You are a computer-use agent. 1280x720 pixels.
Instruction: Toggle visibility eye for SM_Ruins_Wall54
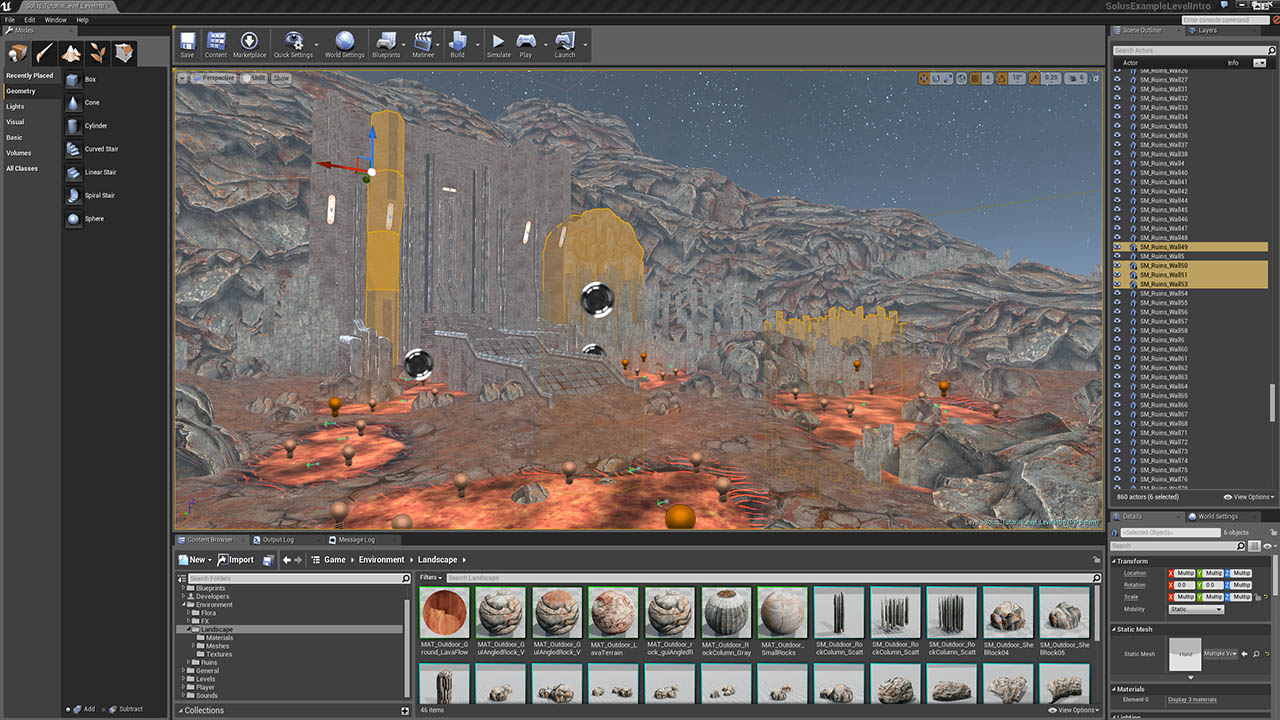[1118, 294]
